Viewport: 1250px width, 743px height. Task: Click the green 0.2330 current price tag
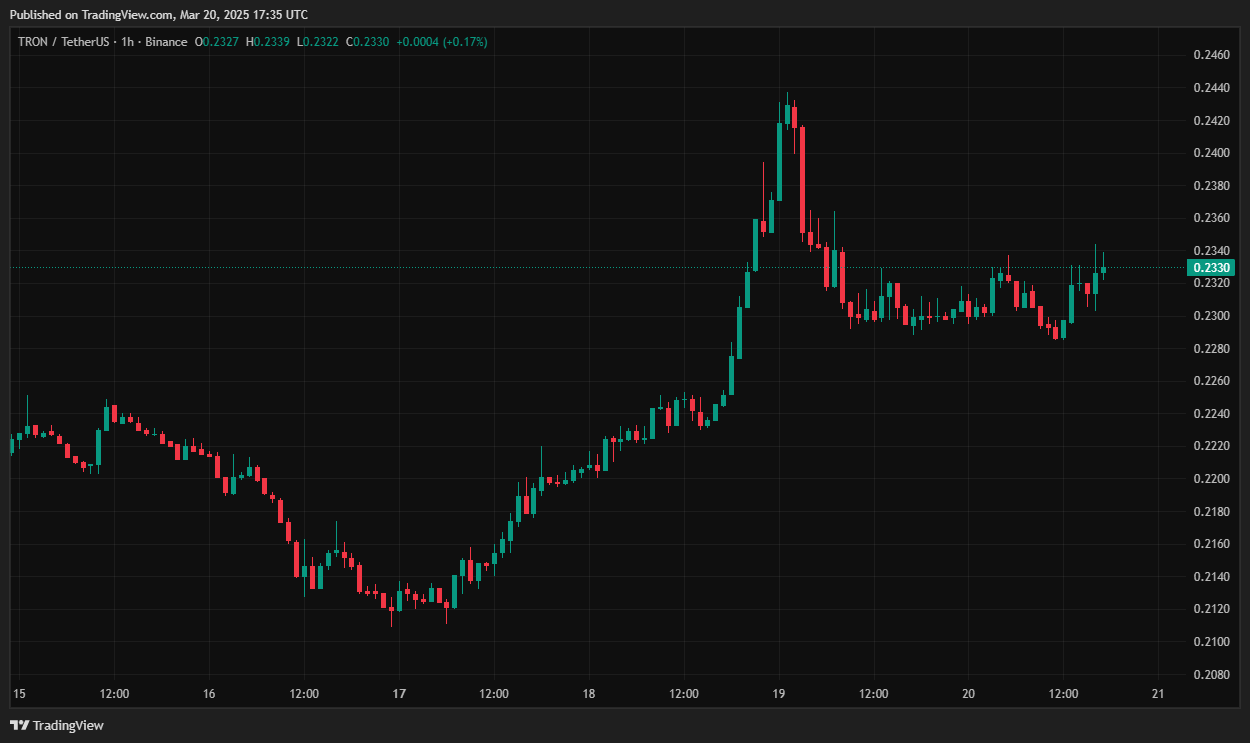point(1211,268)
